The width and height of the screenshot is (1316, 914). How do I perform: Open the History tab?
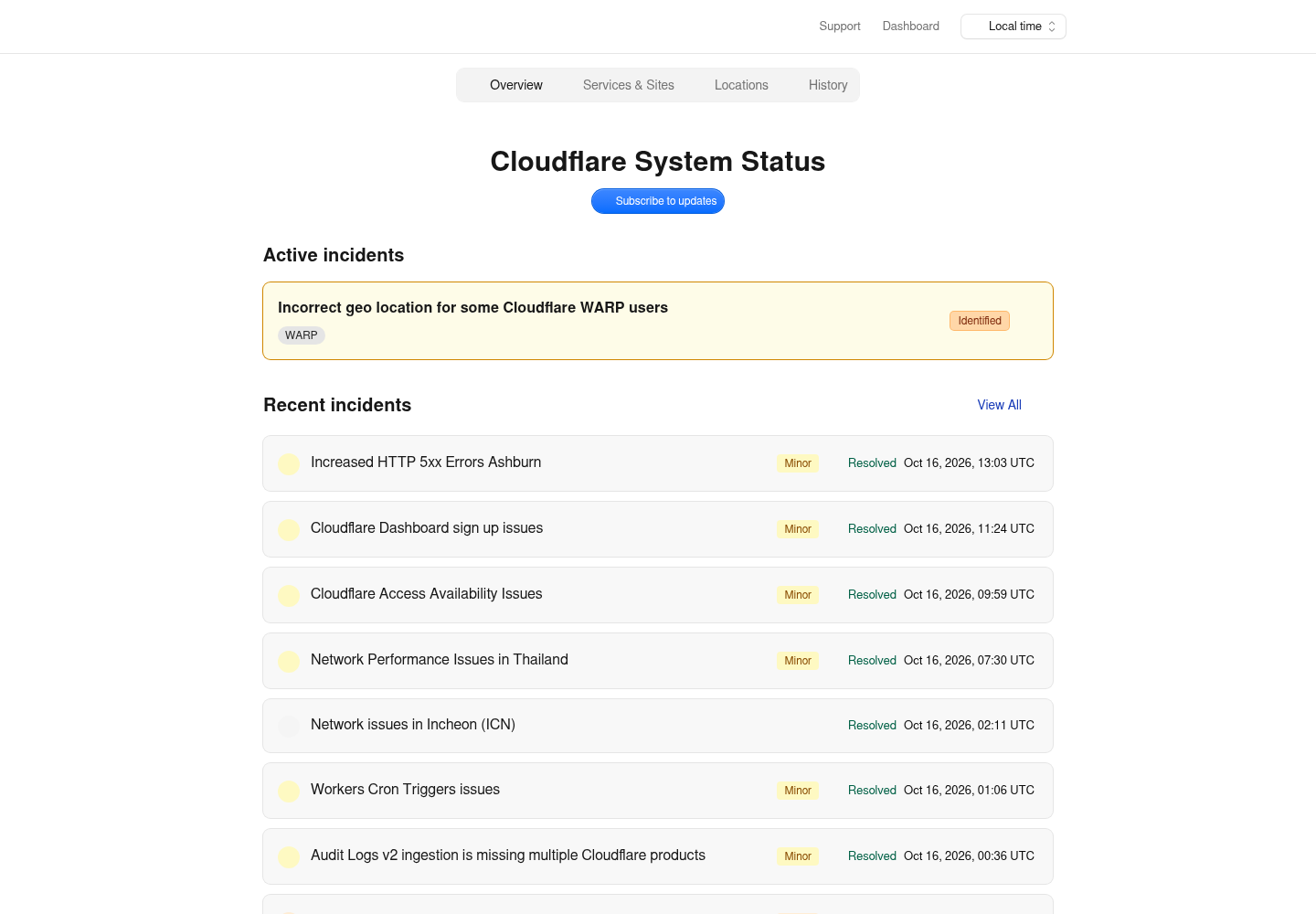coord(828,85)
